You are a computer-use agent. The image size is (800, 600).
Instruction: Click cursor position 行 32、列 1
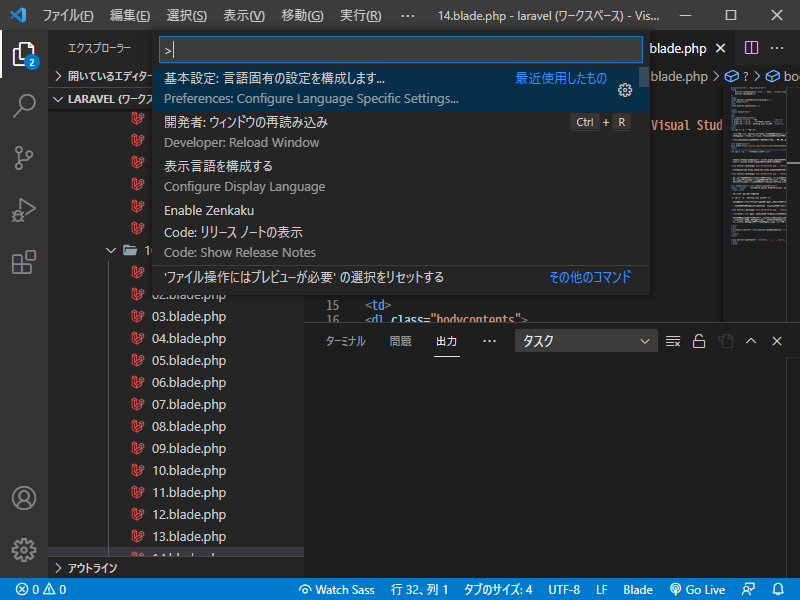tap(419, 590)
